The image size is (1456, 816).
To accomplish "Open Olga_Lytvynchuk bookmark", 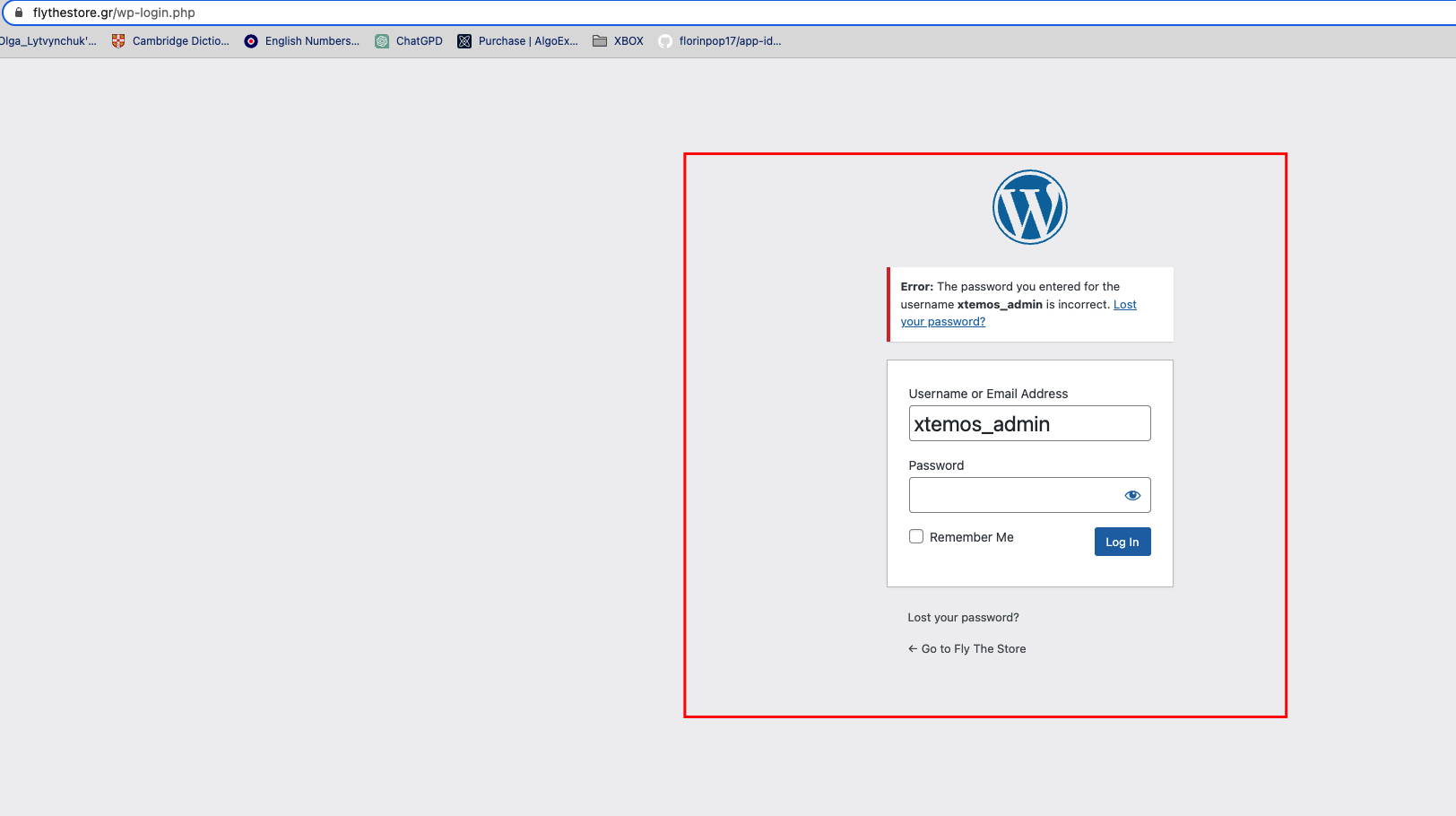I will 48,41.
